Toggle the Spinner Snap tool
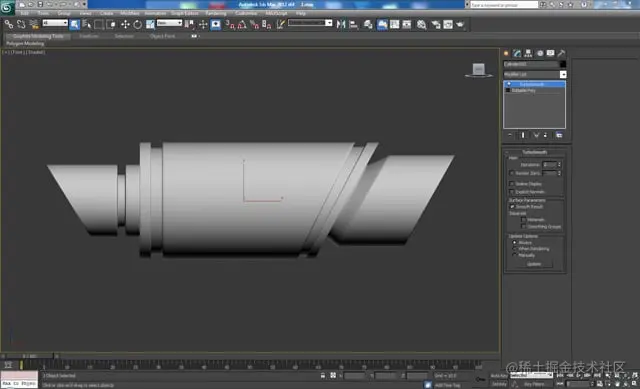 point(267,24)
